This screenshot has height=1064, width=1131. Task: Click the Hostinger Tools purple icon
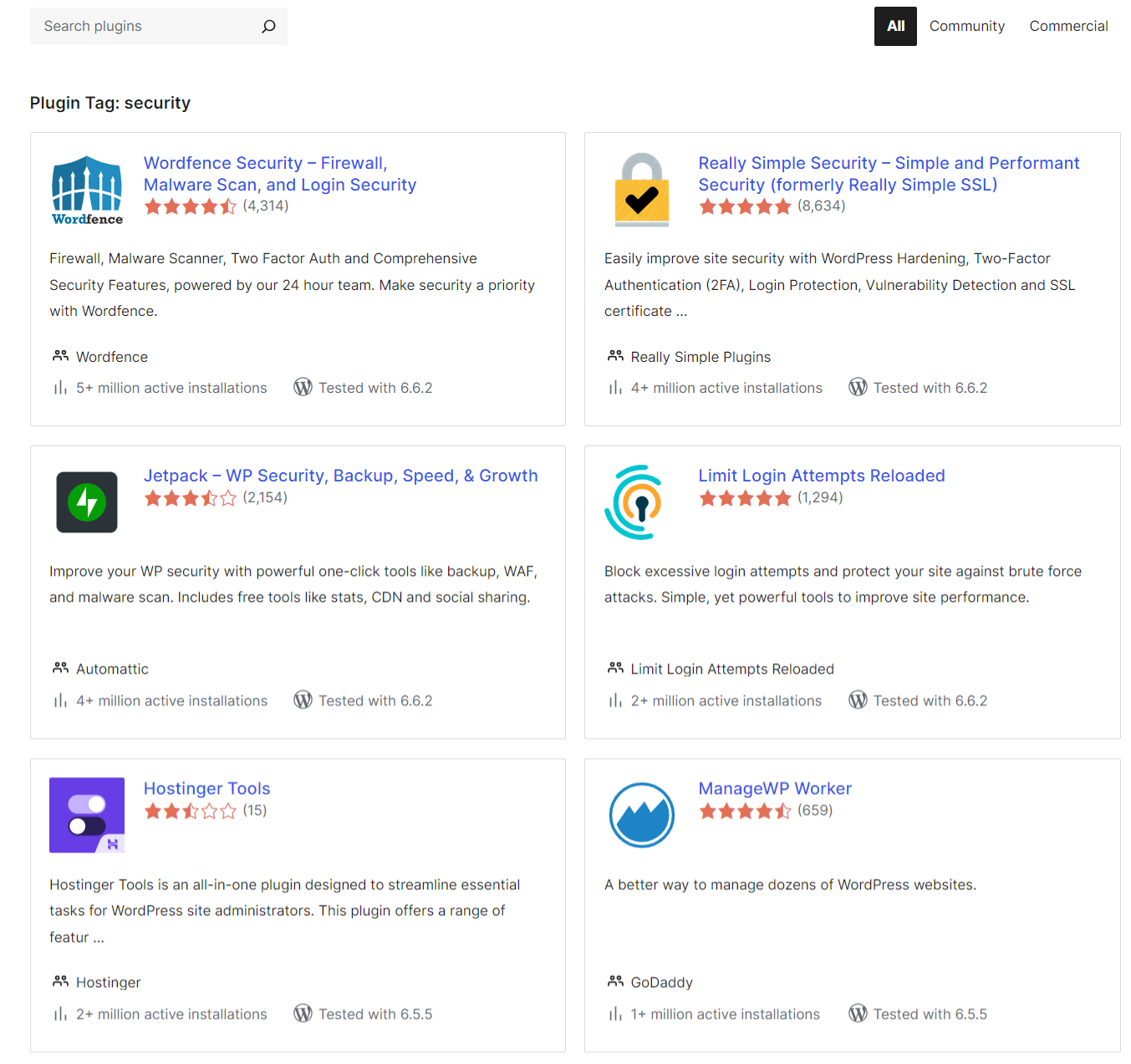pos(87,815)
